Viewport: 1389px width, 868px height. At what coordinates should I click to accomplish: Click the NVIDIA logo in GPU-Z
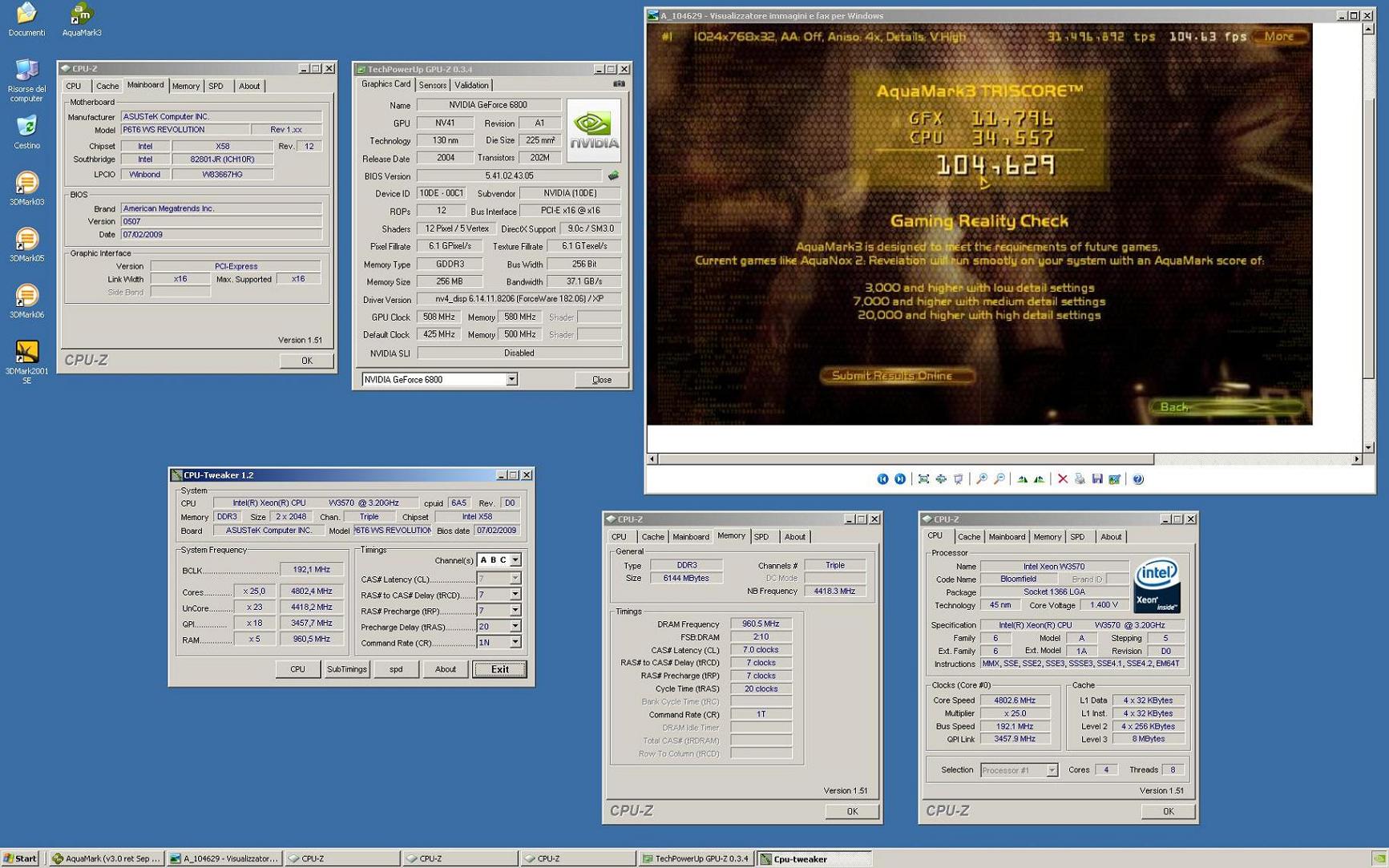[x=594, y=131]
